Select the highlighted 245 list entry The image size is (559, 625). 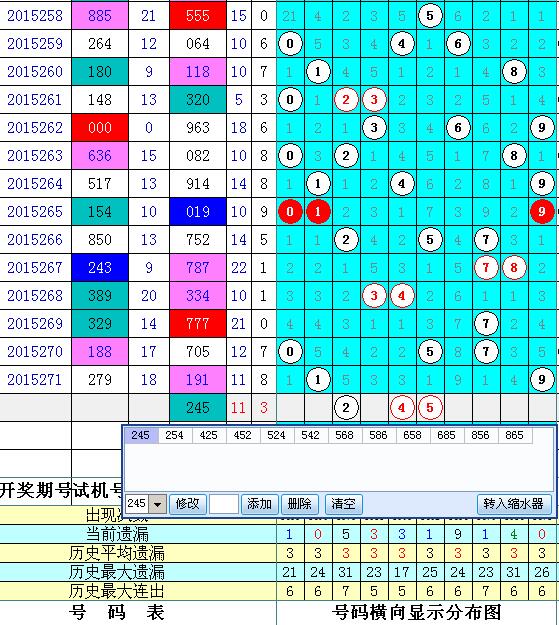pos(141,435)
